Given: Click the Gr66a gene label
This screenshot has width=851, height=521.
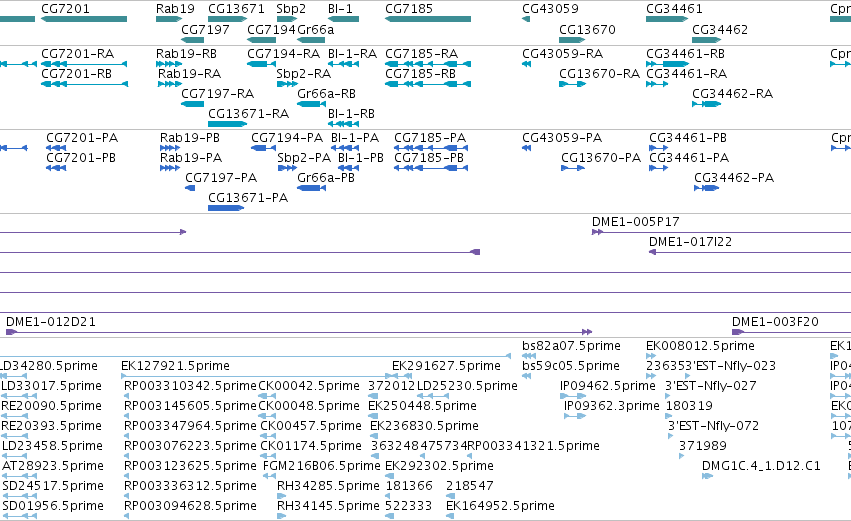Looking at the screenshot, I should click(x=315, y=30).
